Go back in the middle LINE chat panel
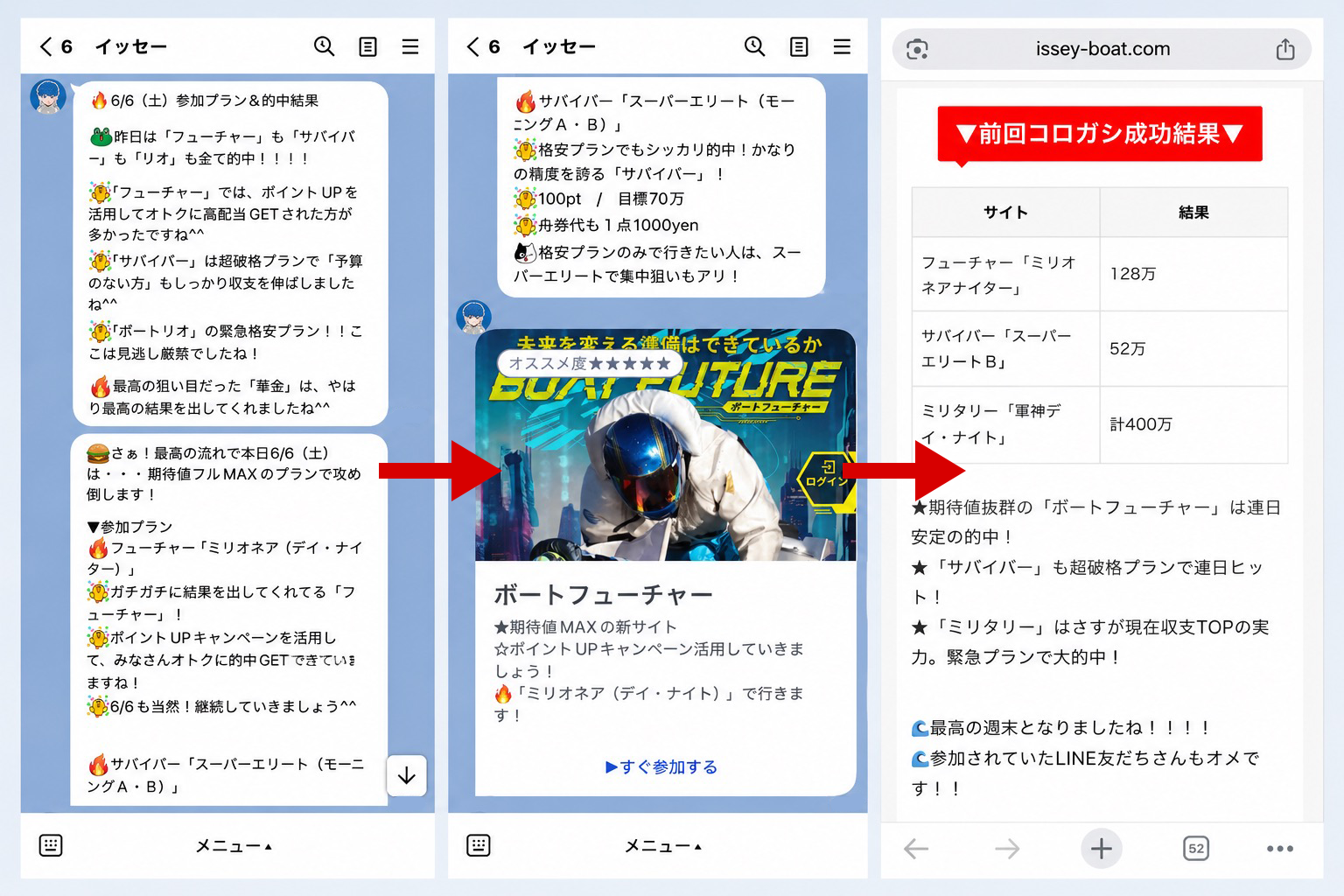The image size is (1344, 896). [472, 46]
